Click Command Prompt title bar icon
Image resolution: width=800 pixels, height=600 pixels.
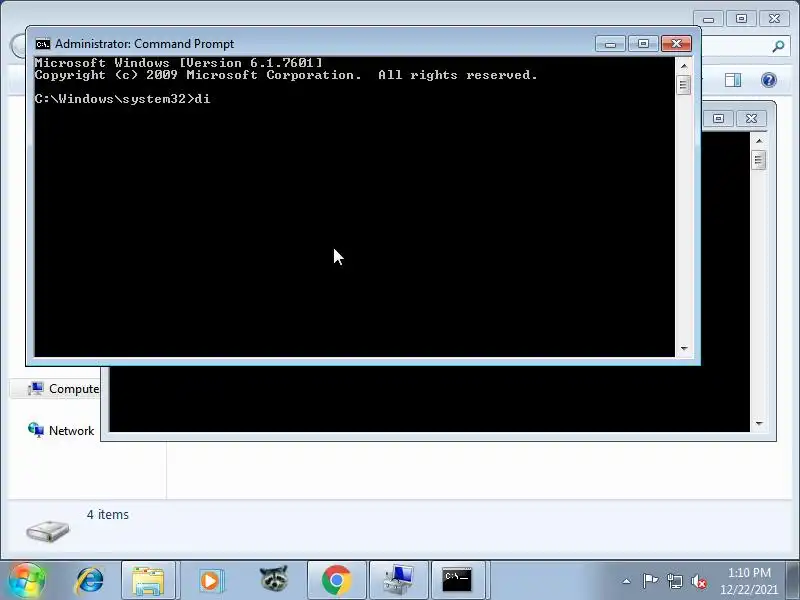(x=42, y=44)
